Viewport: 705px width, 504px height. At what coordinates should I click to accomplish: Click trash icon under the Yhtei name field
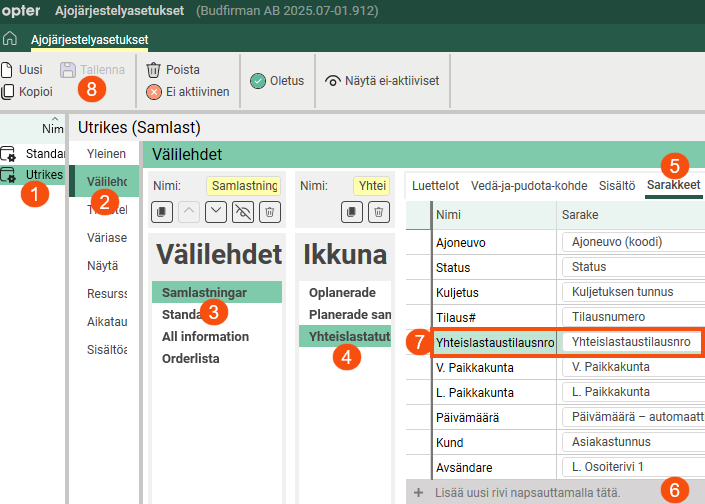click(377, 211)
